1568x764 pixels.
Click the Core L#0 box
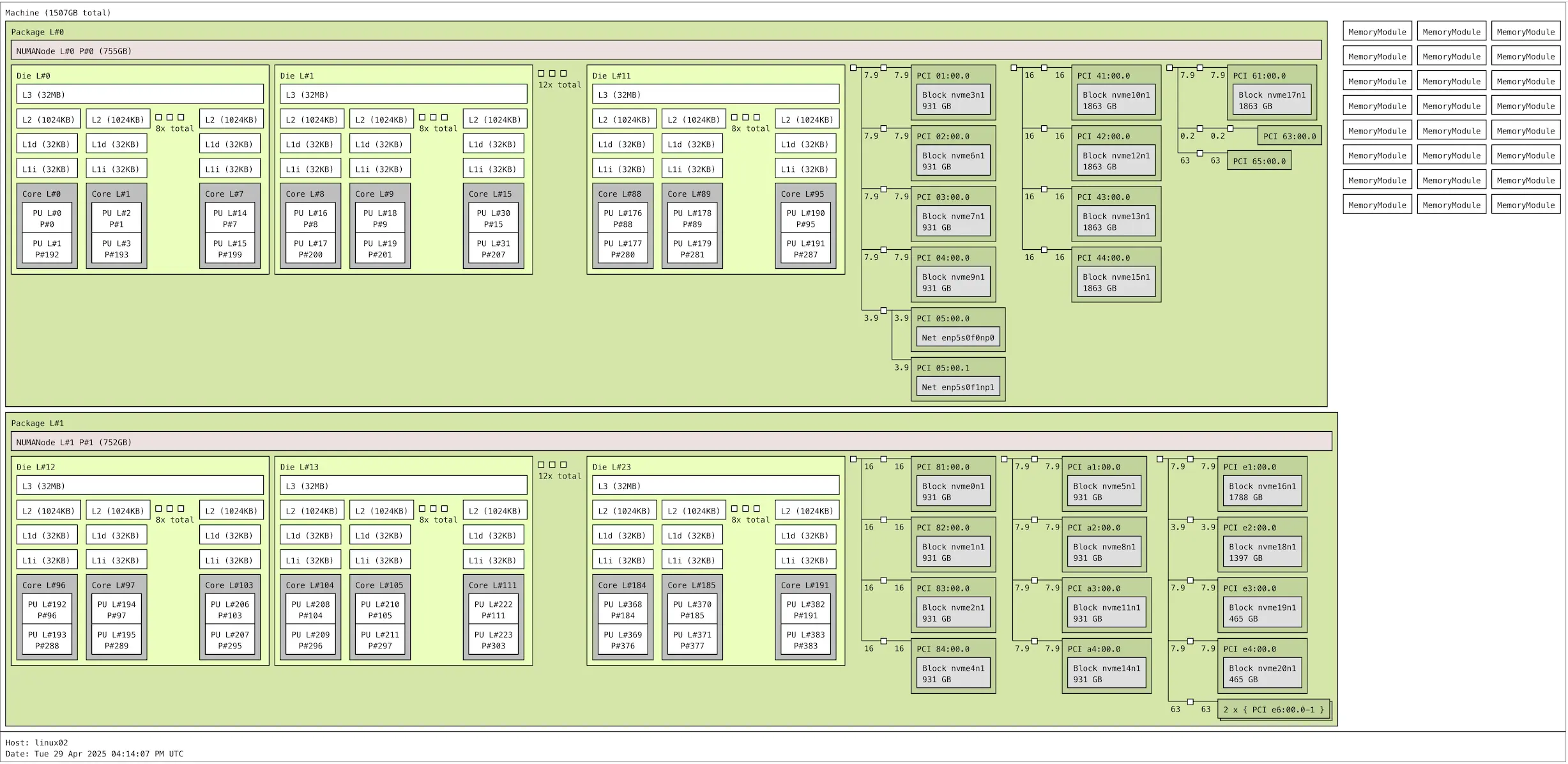[x=47, y=226]
